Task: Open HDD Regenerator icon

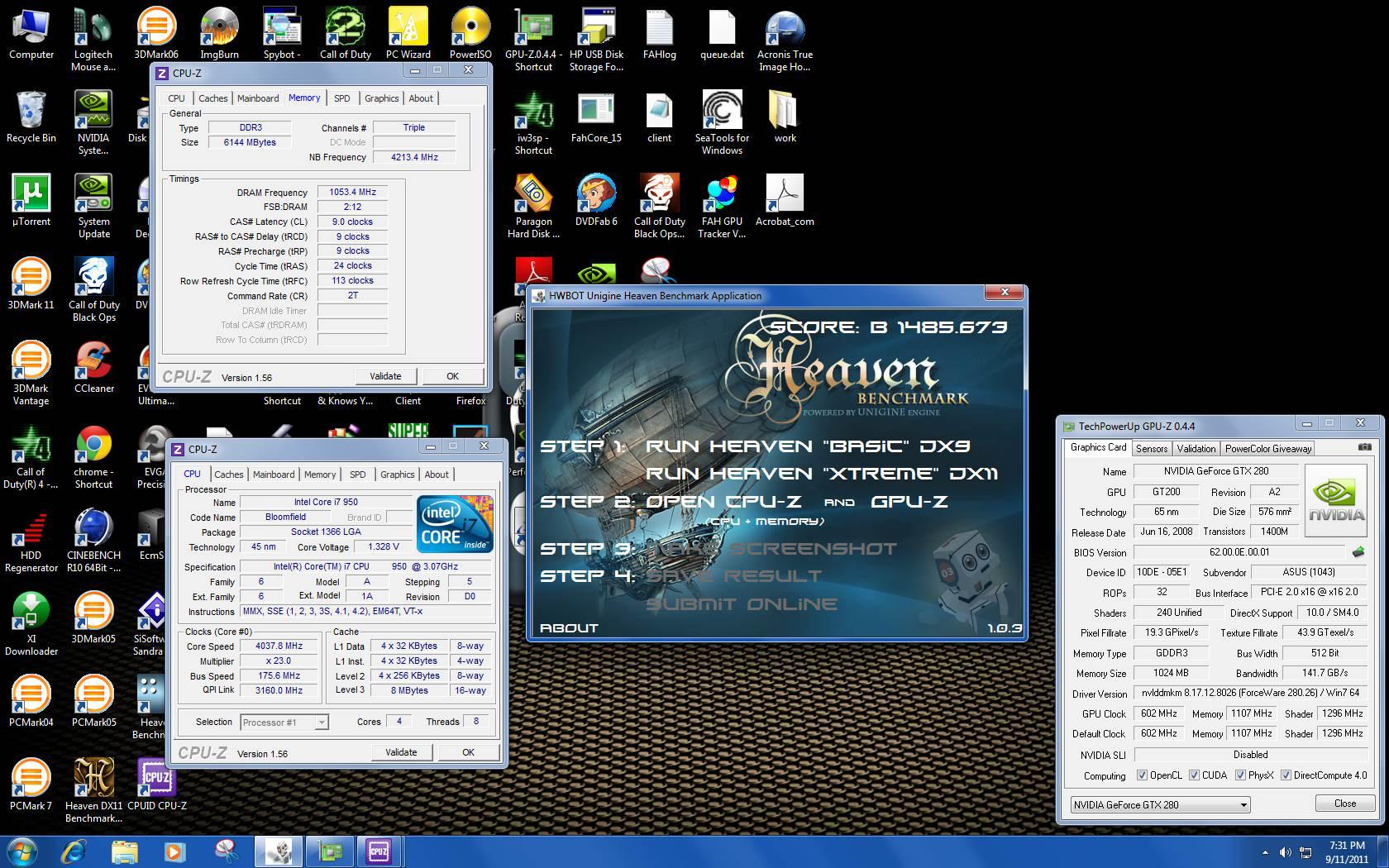Action: coord(31,541)
